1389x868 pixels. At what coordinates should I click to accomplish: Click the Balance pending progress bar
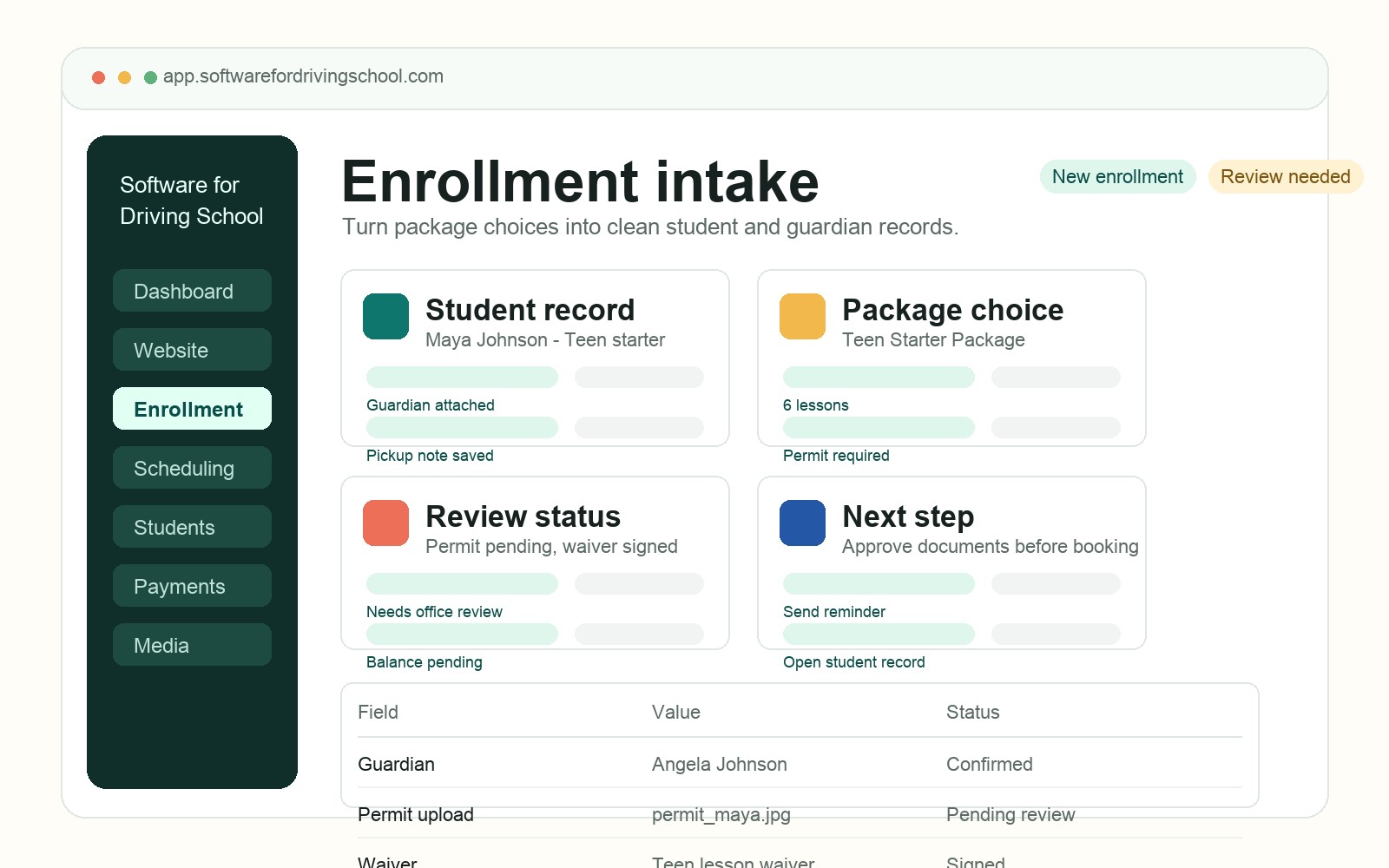click(462, 634)
